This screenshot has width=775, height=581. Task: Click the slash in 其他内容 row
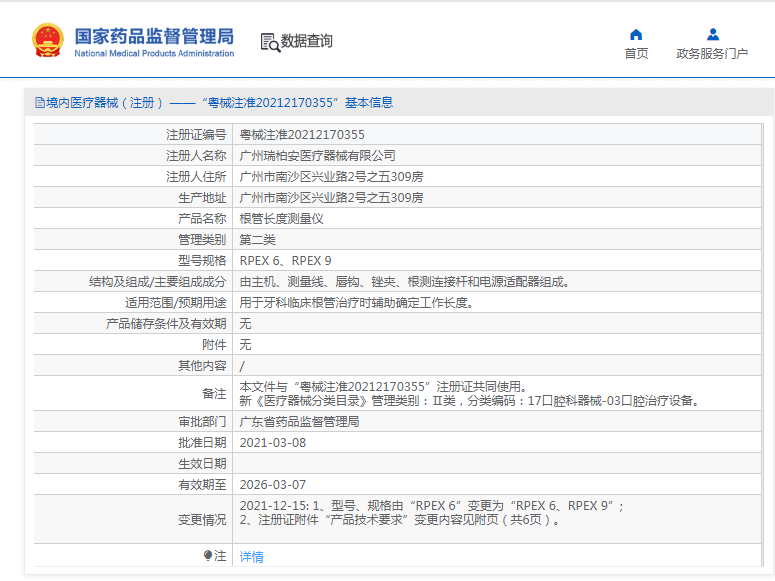coord(242,366)
